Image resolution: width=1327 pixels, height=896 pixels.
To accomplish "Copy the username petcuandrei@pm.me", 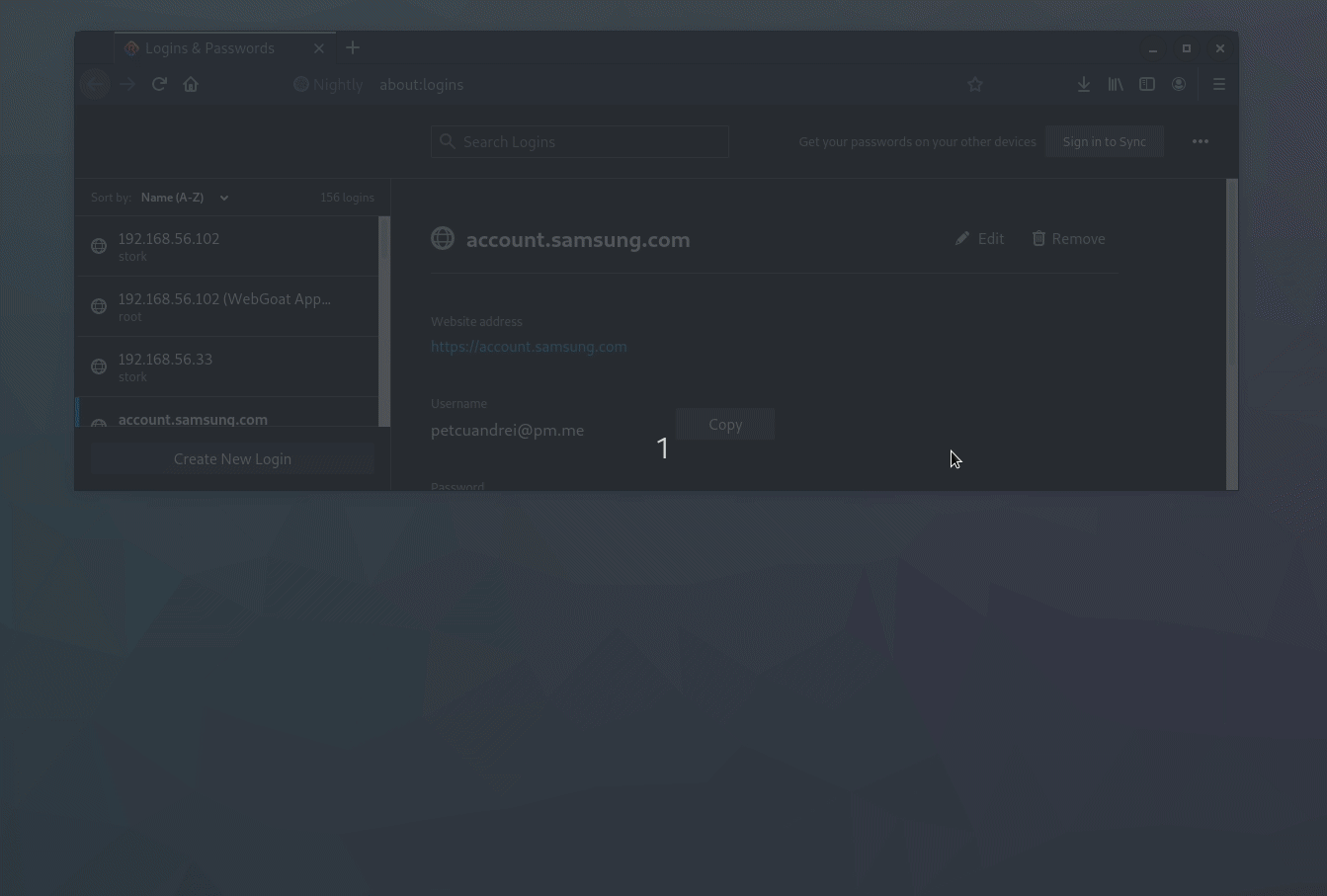I will point(725,424).
